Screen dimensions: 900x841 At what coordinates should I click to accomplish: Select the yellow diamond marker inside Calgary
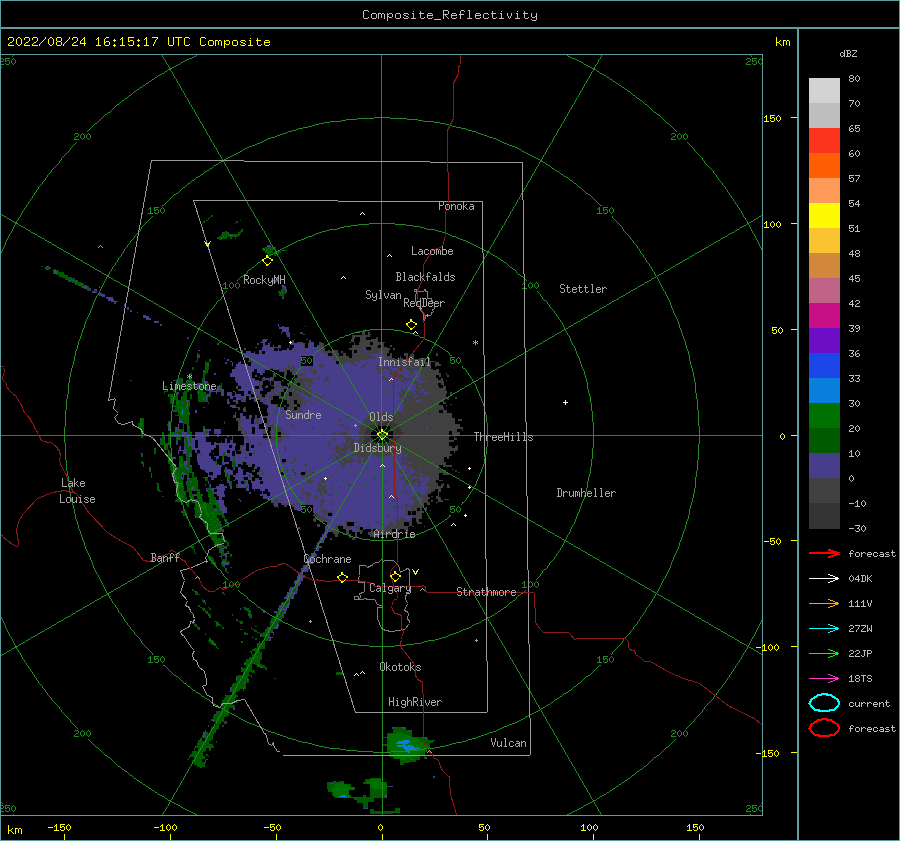pyautogui.click(x=395, y=576)
